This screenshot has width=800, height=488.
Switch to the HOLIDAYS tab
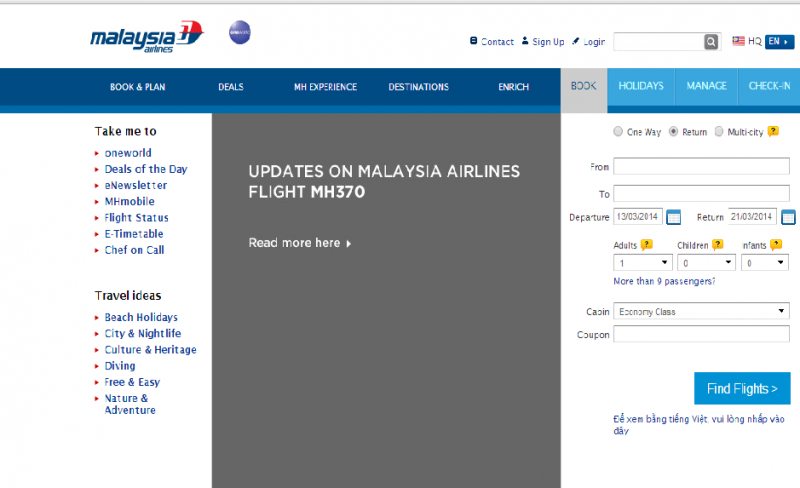point(641,87)
